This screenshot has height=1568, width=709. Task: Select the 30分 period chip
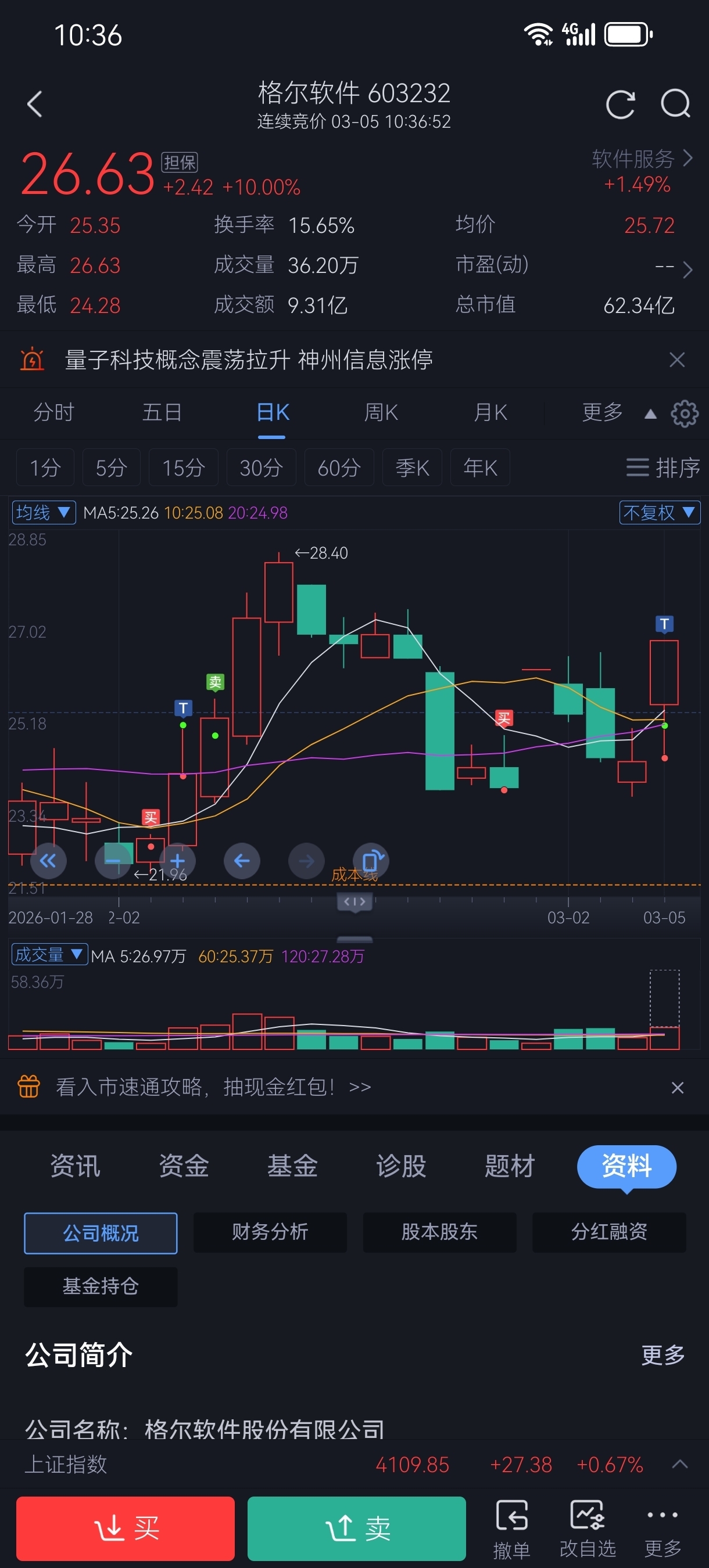coord(262,467)
